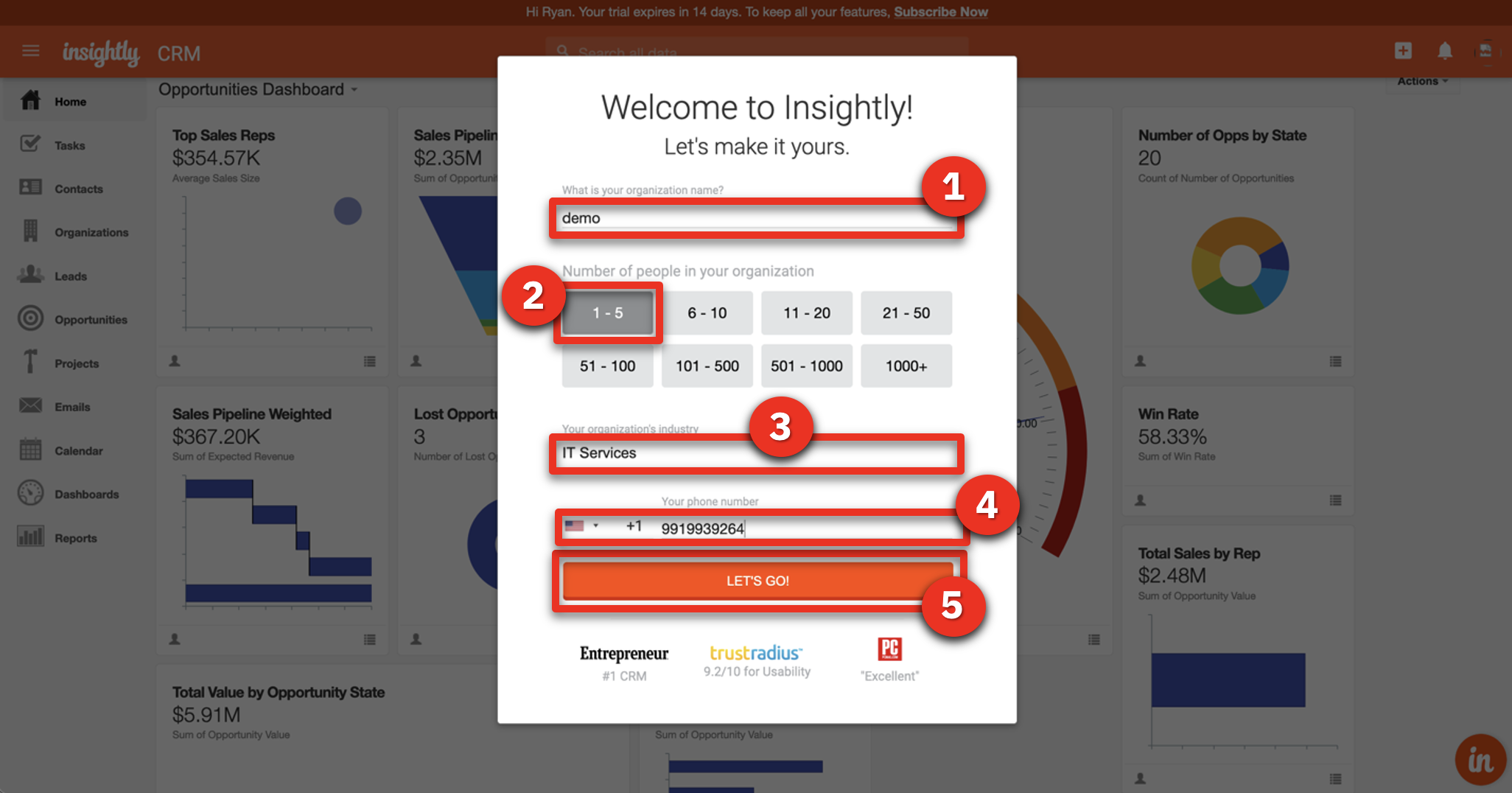
Task: Open the user profile avatar
Action: [x=1485, y=51]
